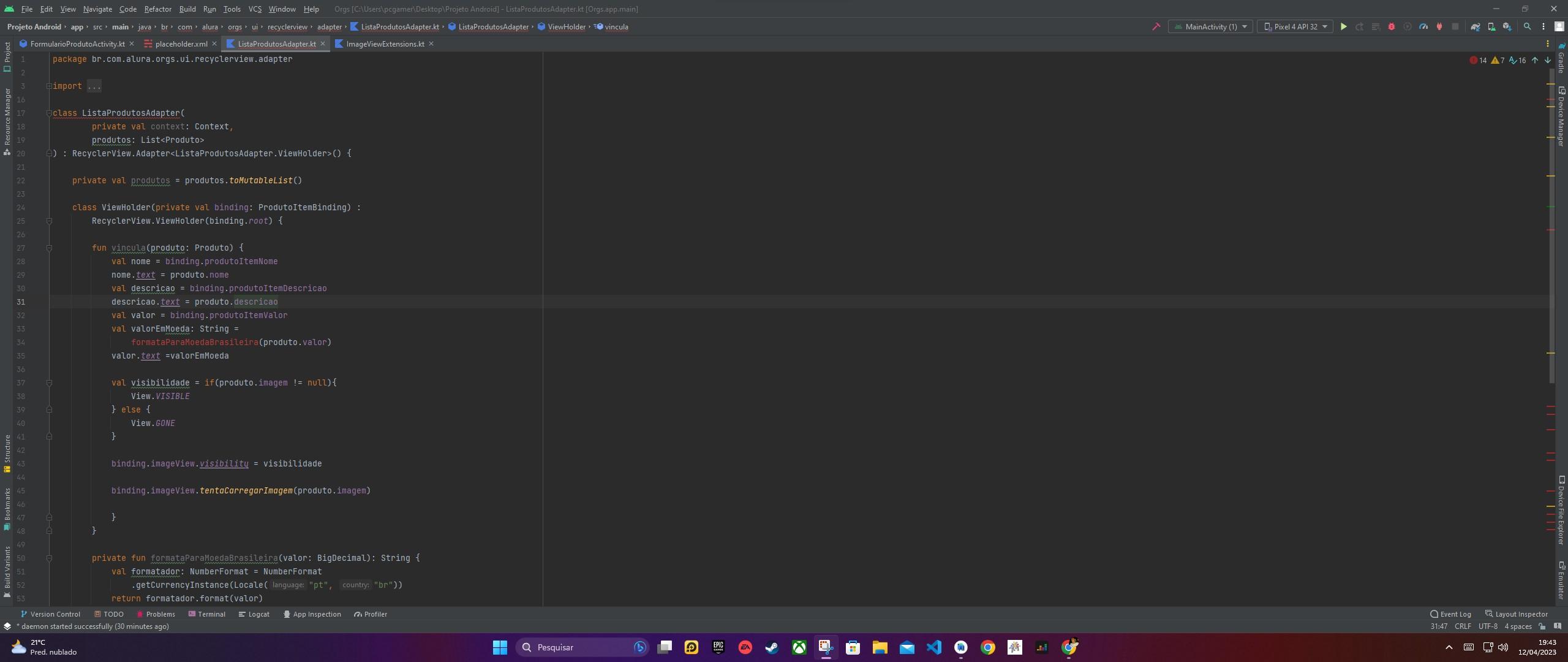Click the user account avatar icon
This screenshot has width=1568, height=662.
[1559, 27]
